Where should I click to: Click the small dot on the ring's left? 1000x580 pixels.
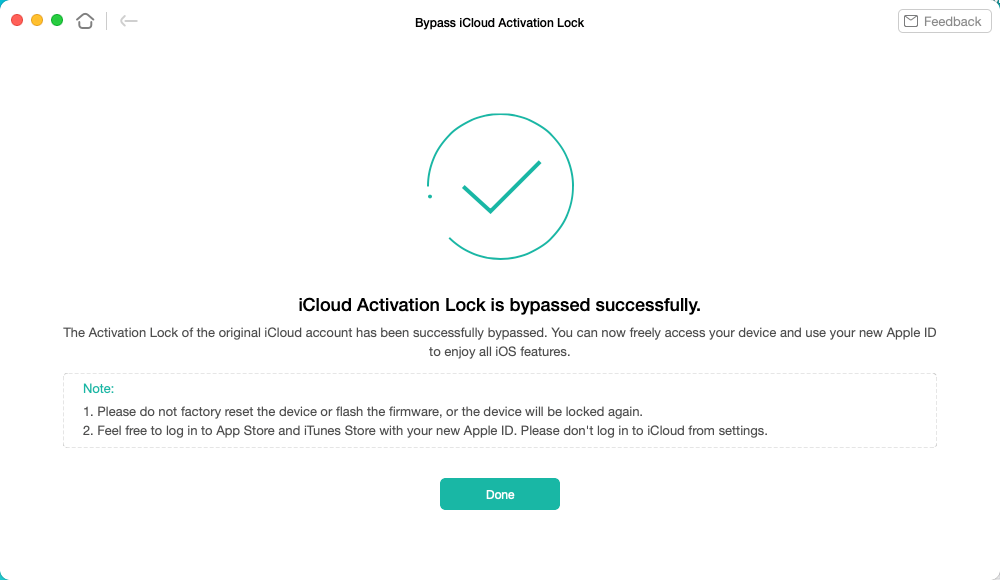[x=430, y=197]
